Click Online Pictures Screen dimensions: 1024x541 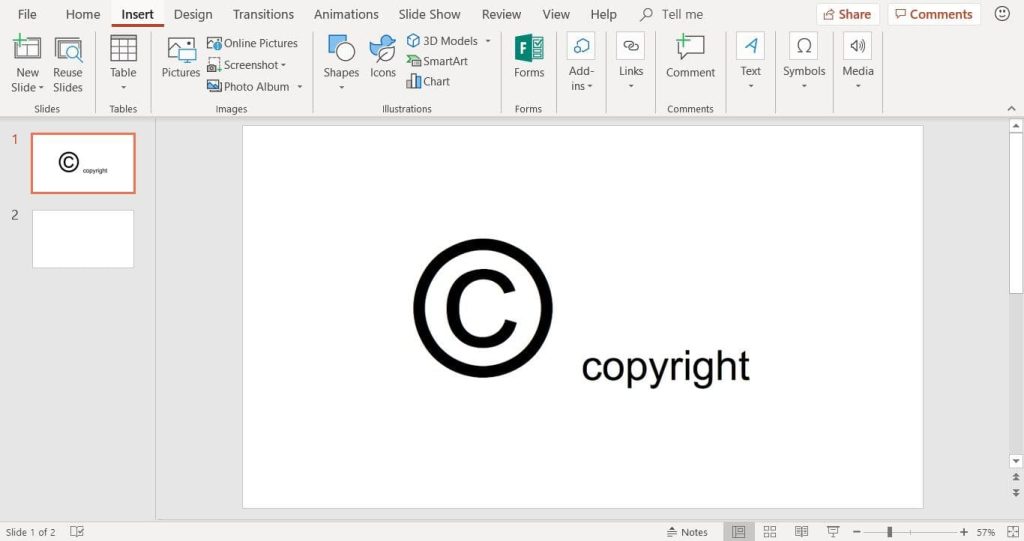252,43
